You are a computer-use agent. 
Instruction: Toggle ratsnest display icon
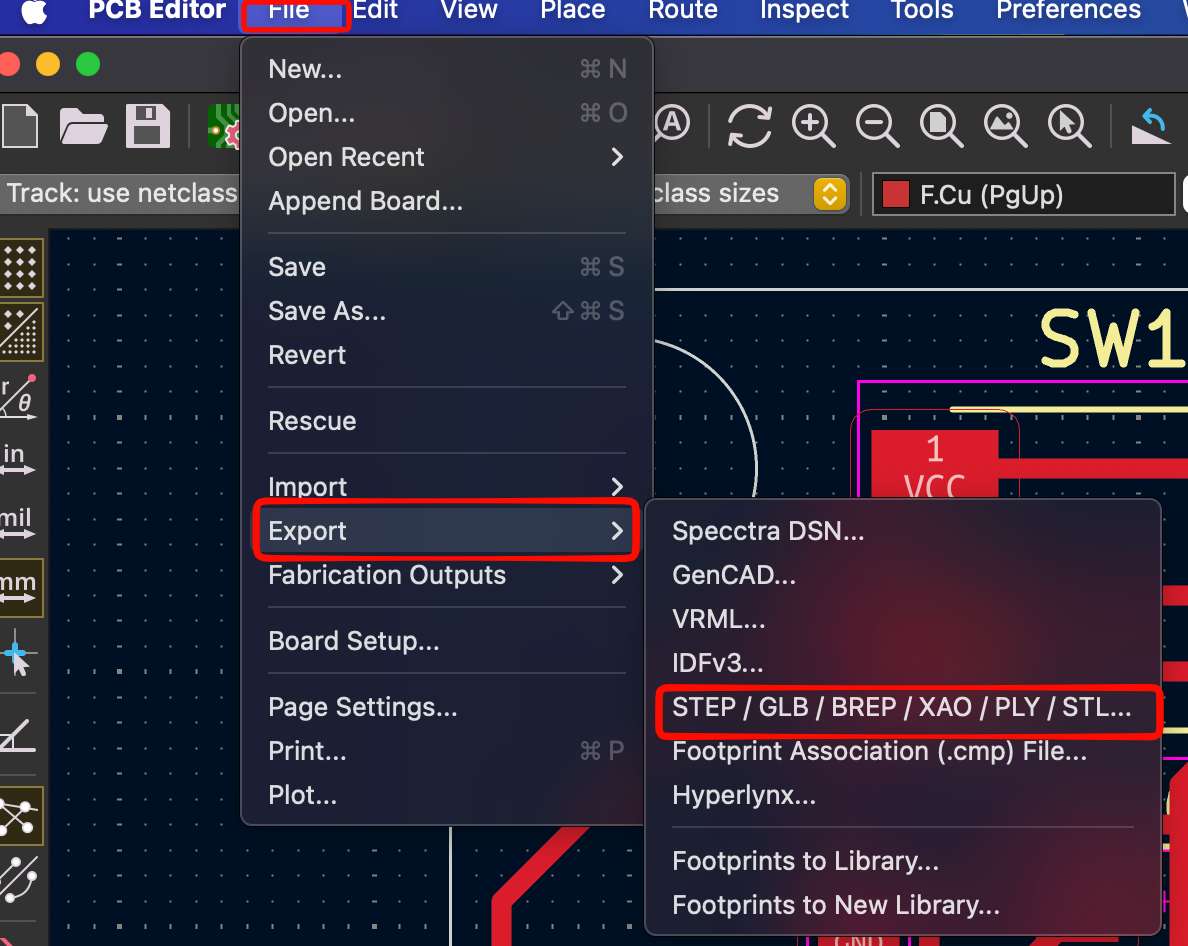click(x=20, y=816)
